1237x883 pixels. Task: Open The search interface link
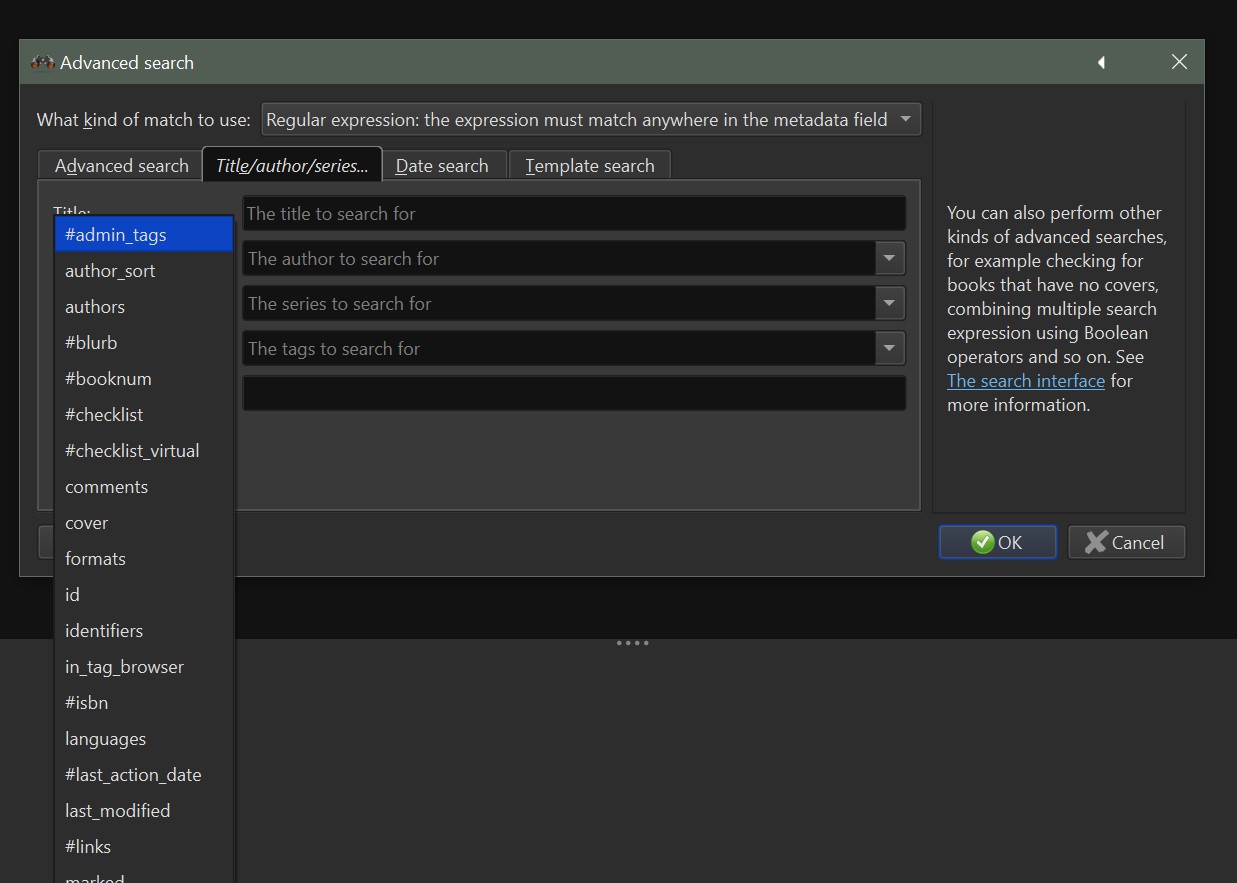coord(1026,381)
